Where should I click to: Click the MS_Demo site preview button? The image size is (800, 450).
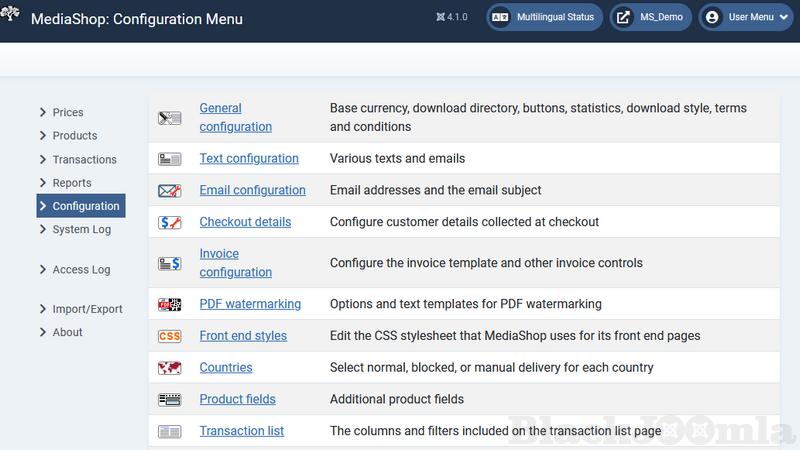click(x=651, y=17)
